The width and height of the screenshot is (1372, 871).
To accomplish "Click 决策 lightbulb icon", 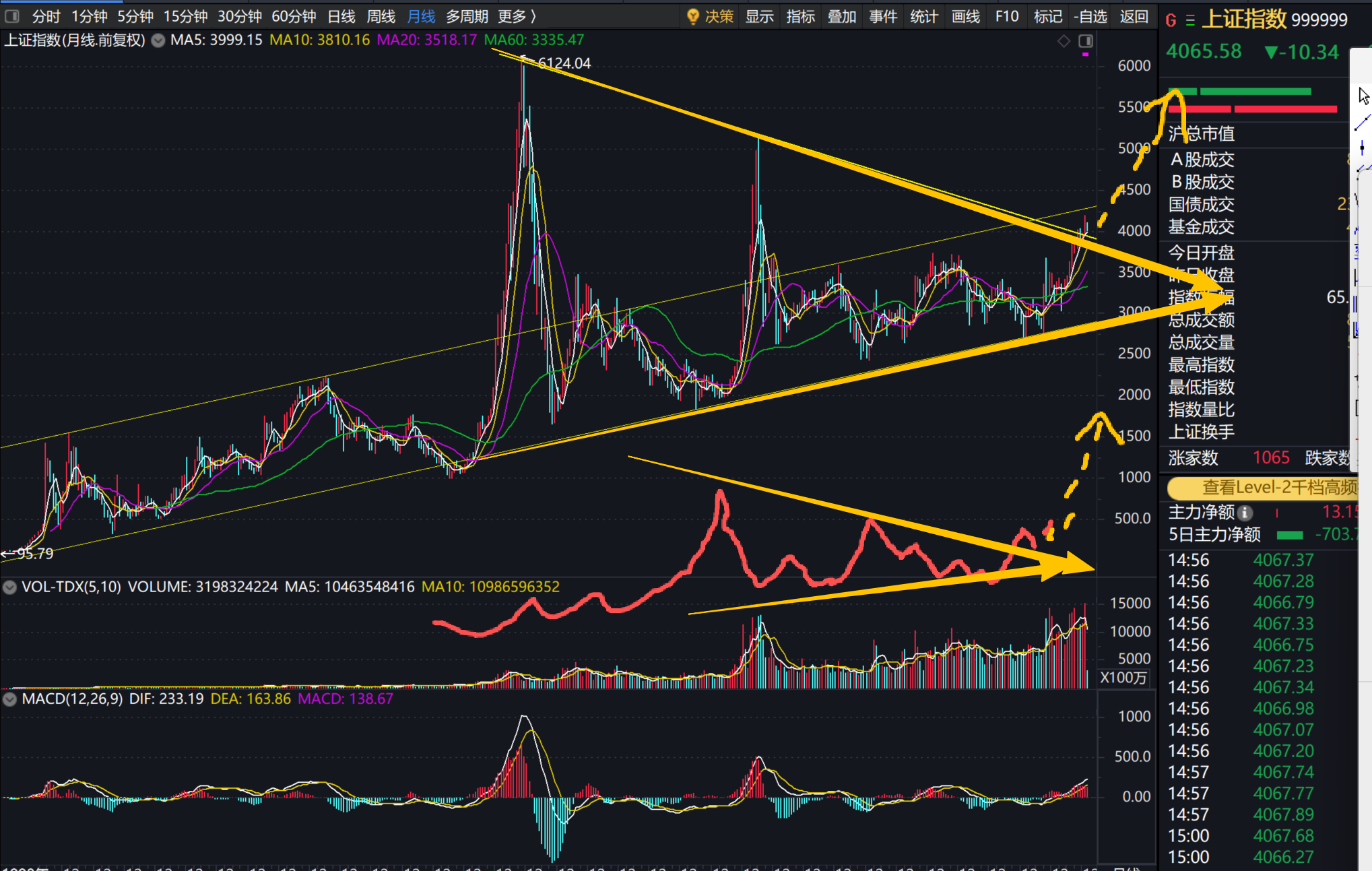I will pos(692,16).
